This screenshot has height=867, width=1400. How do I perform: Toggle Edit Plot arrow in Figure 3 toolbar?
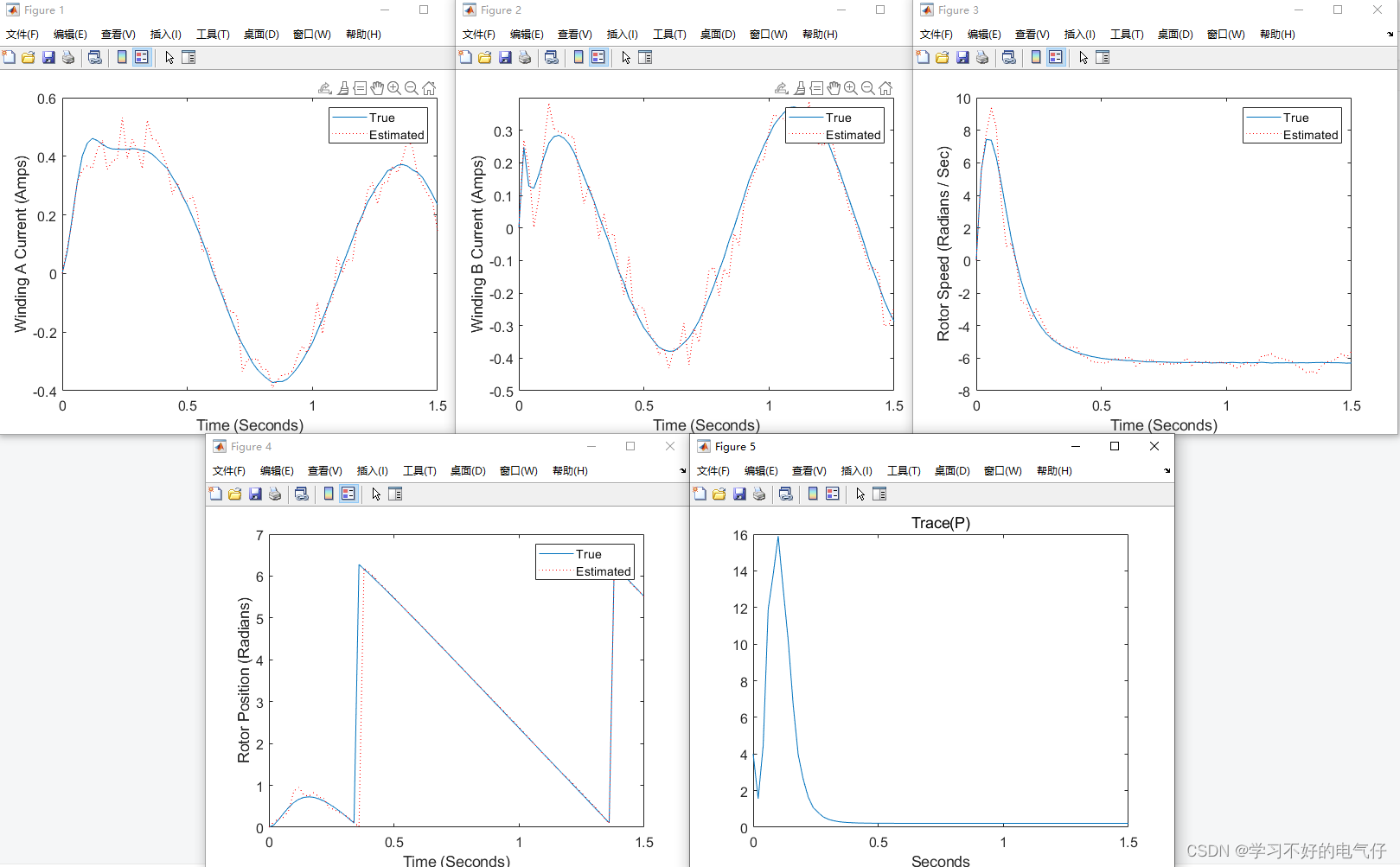1084,57
